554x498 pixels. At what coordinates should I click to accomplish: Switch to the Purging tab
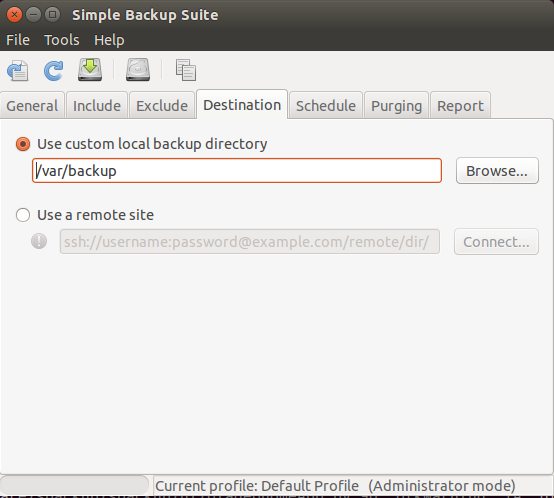pos(396,106)
